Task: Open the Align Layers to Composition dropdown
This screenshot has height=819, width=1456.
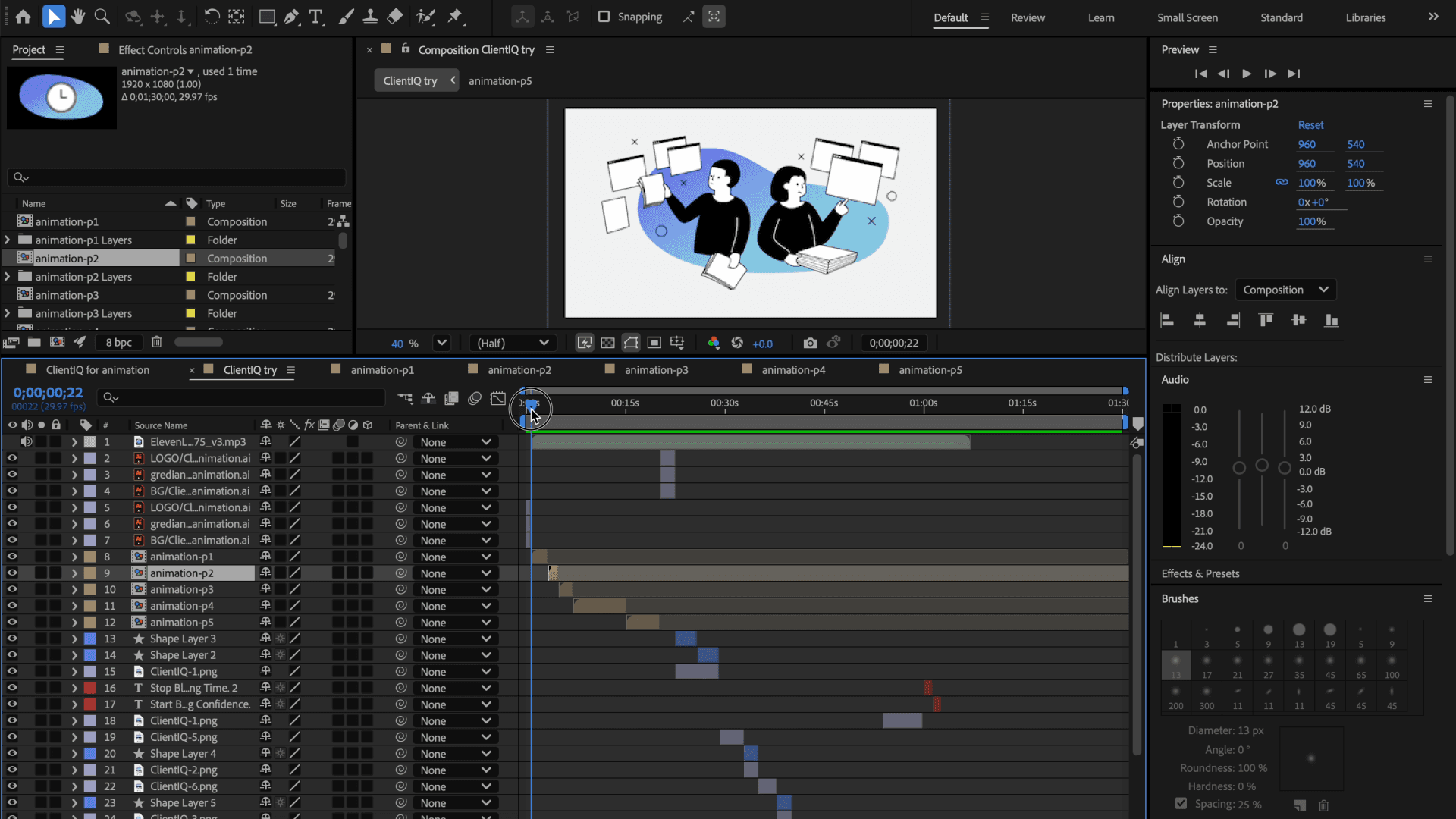Action: tap(1285, 290)
